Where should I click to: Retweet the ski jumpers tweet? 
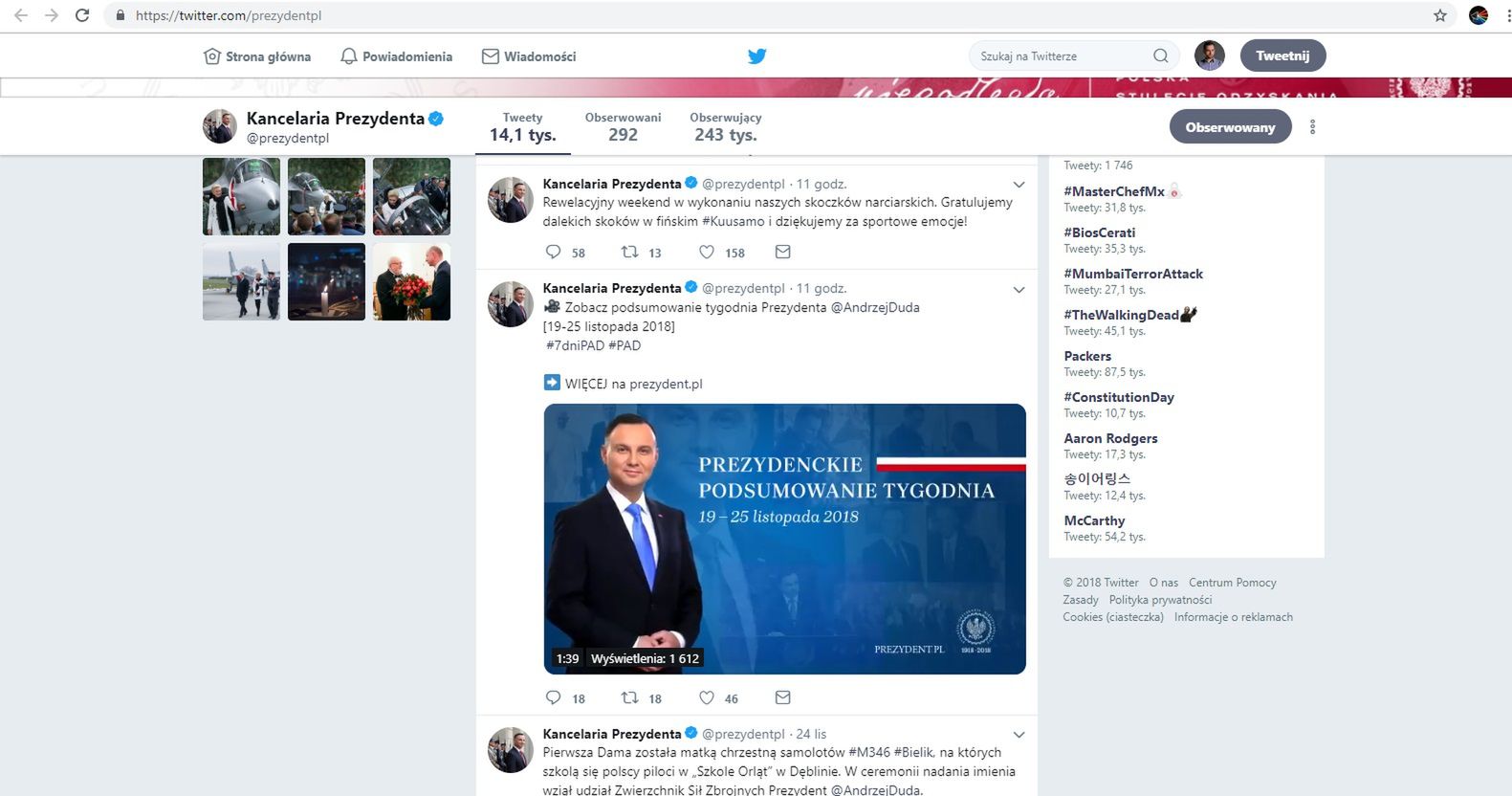click(629, 253)
